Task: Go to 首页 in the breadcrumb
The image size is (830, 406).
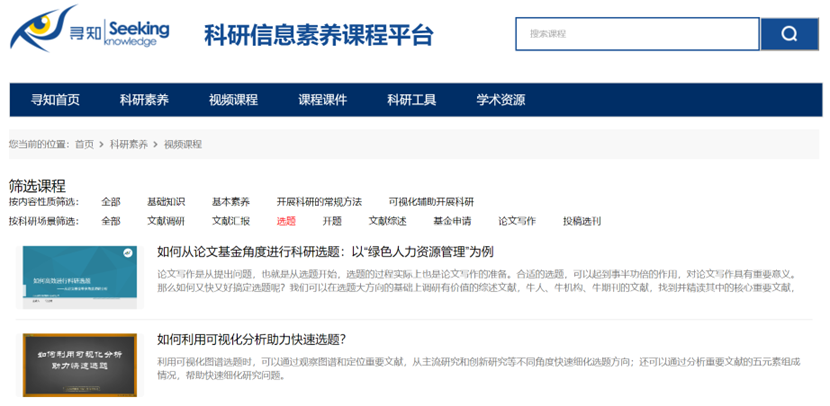Action: (x=84, y=144)
